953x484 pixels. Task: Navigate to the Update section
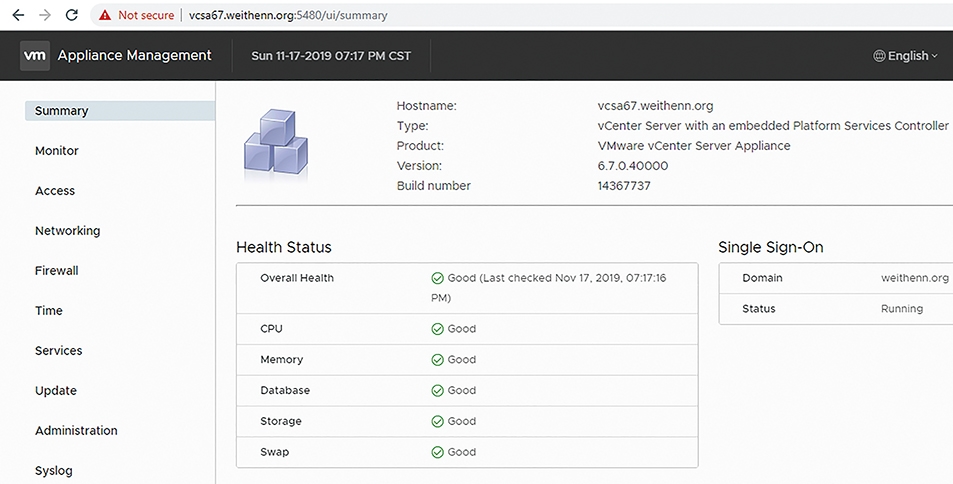(x=56, y=391)
